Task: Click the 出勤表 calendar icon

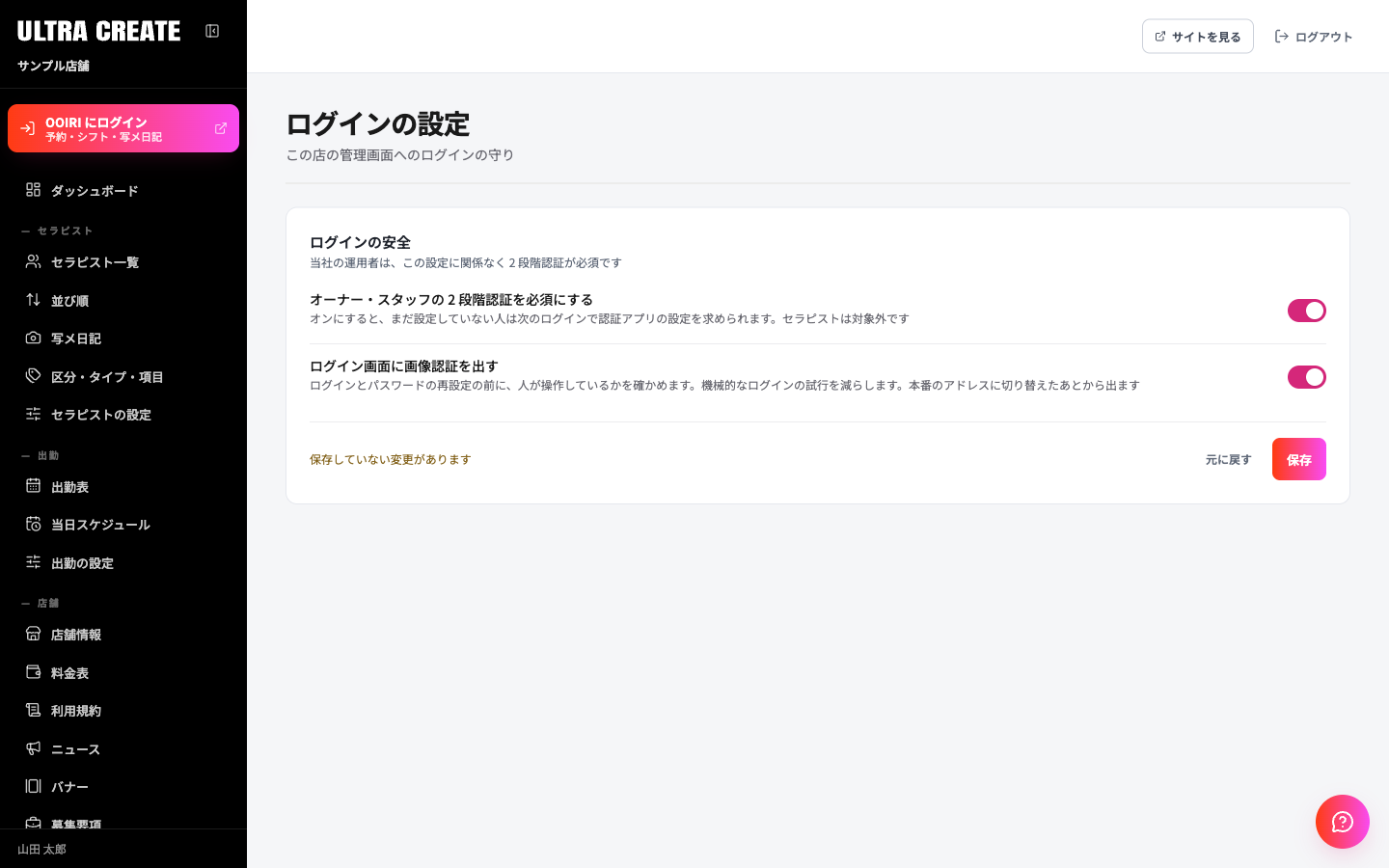Action: coord(33,486)
